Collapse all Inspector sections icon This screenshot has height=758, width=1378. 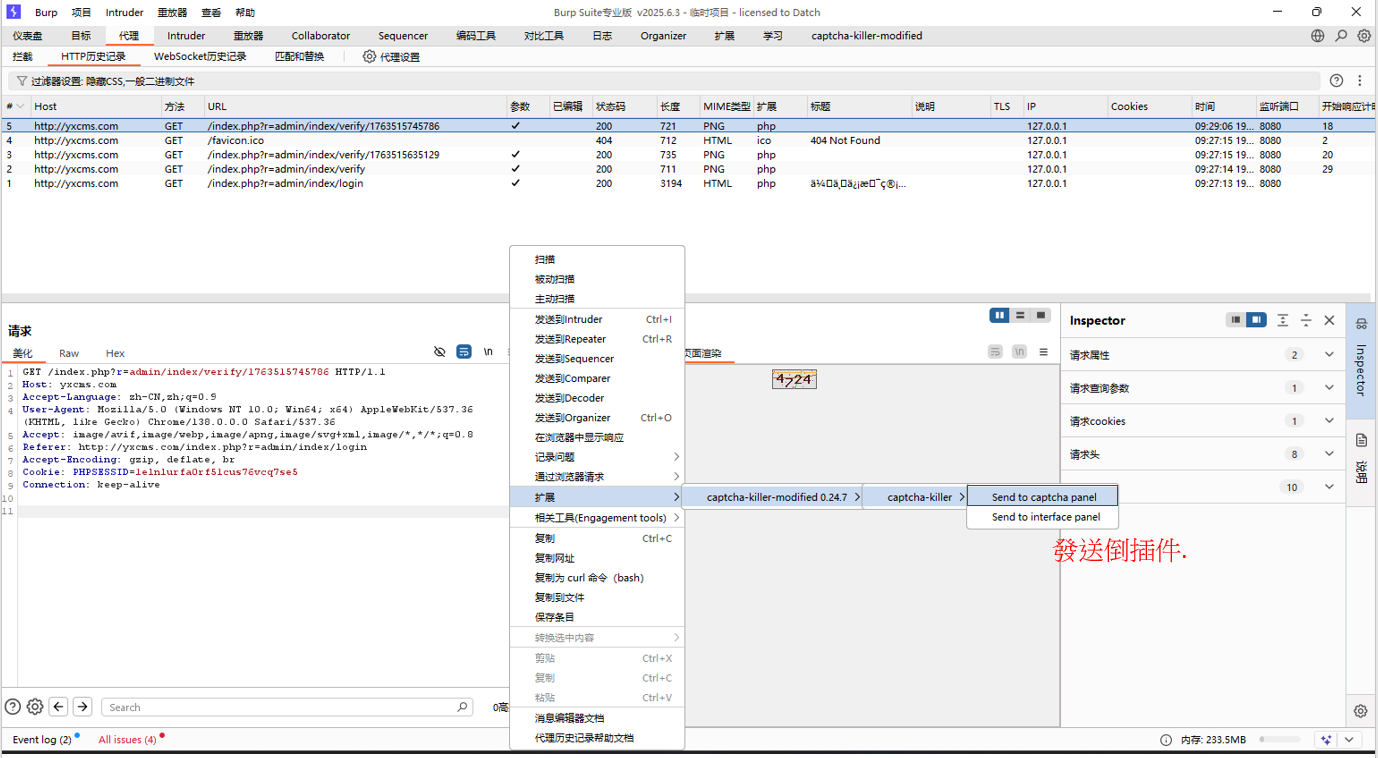point(1306,320)
